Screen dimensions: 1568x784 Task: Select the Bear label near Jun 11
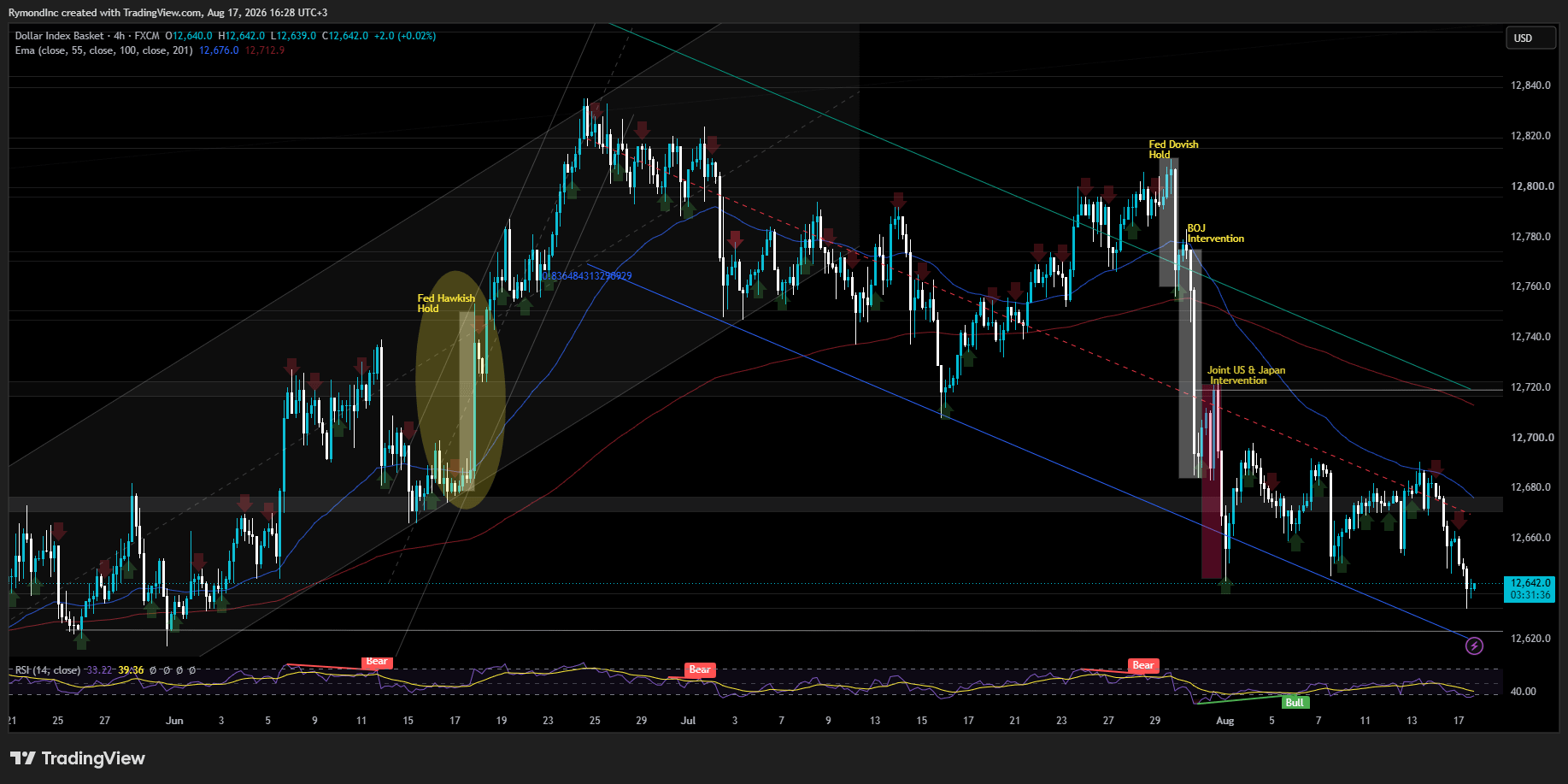[x=377, y=662]
